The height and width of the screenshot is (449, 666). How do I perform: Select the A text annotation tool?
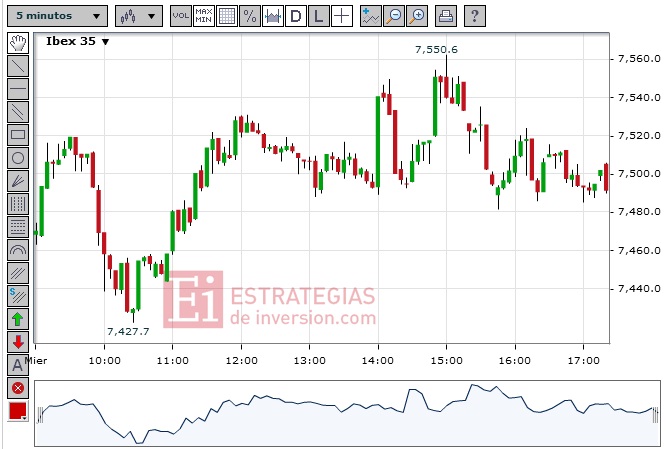tap(18, 365)
